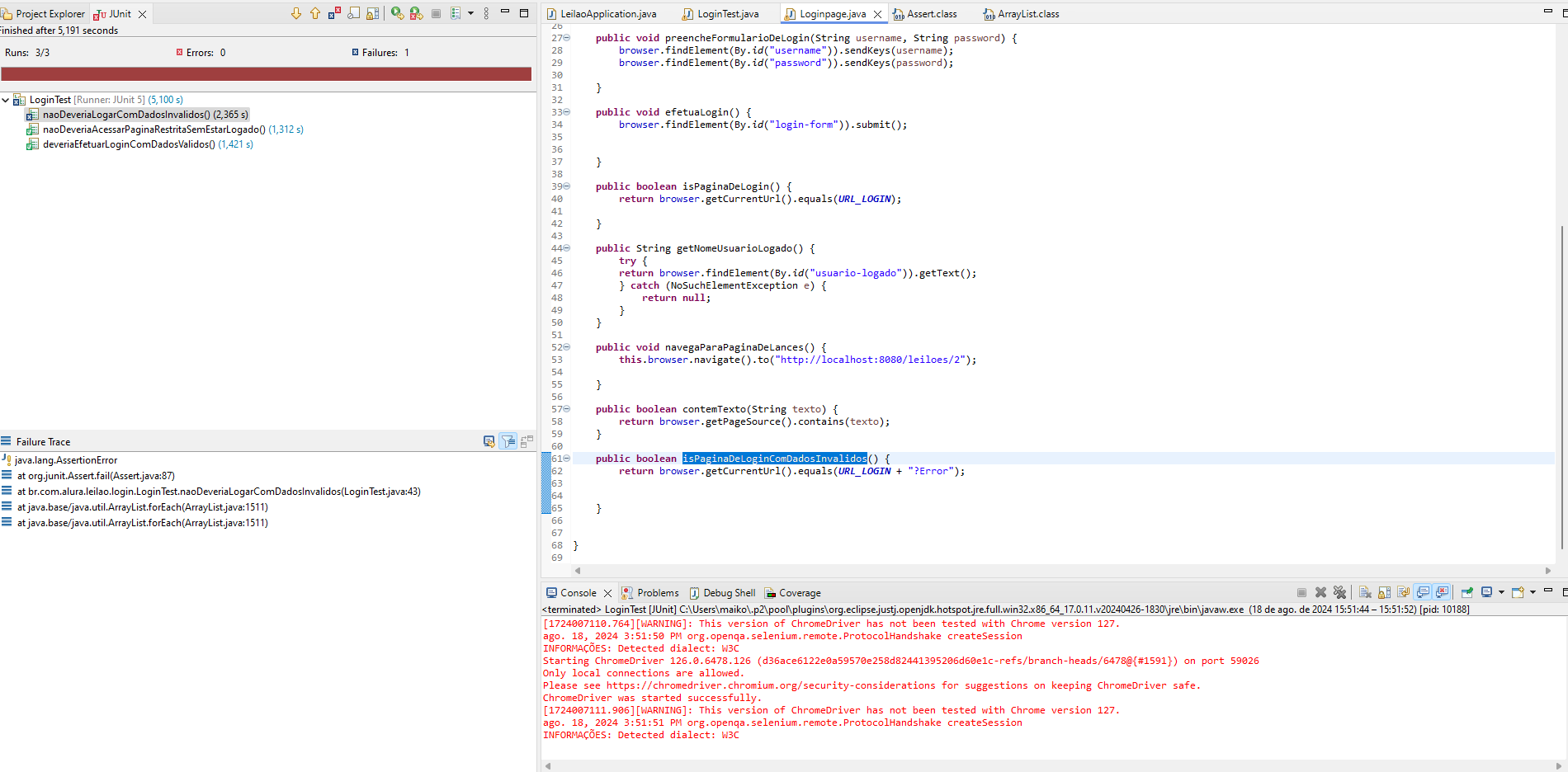Switch to Problems tab
The height and width of the screenshot is (772, 1568).
(x=650, y=593)
